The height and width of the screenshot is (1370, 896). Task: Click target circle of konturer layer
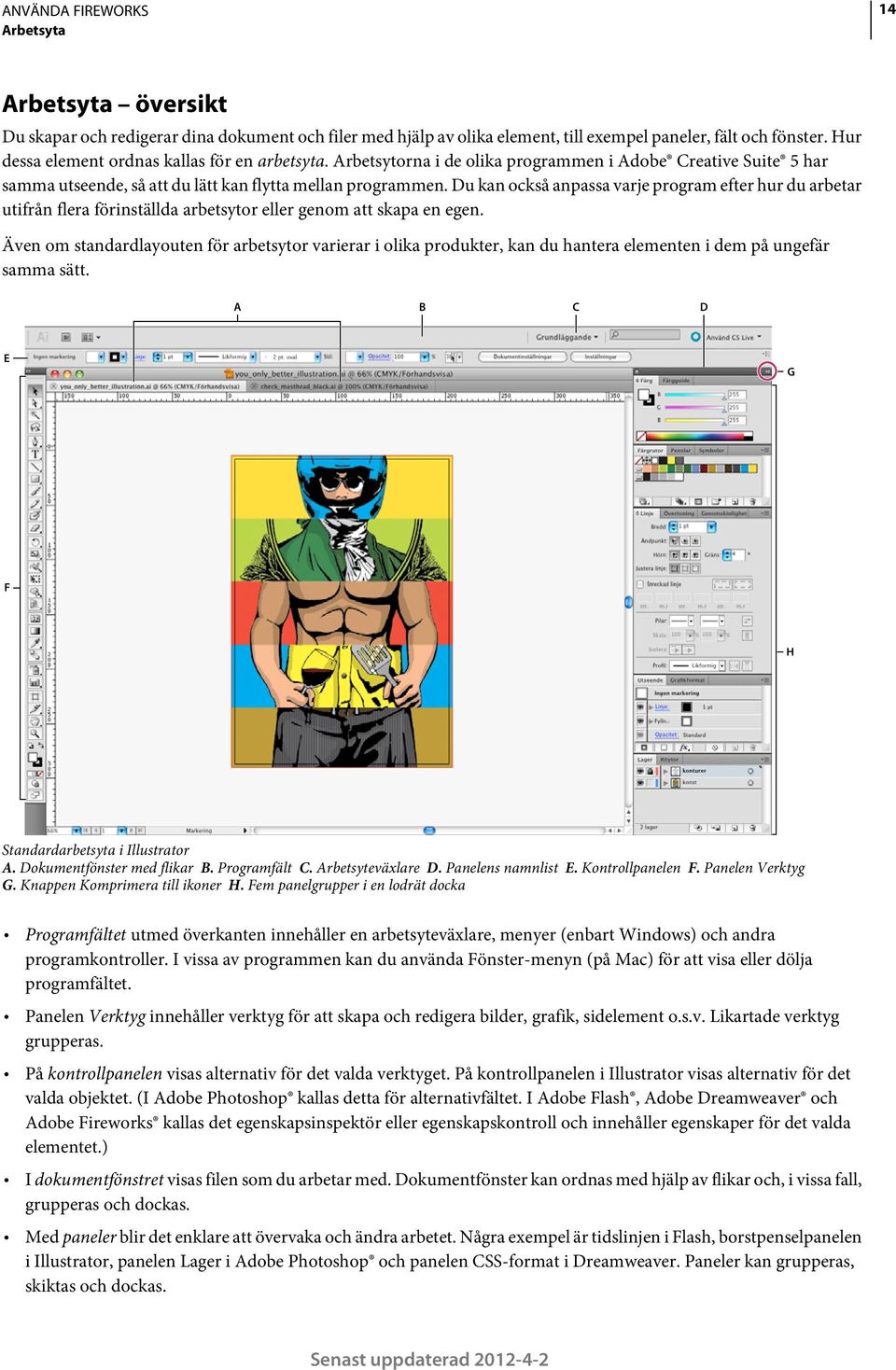coord(750,771)
